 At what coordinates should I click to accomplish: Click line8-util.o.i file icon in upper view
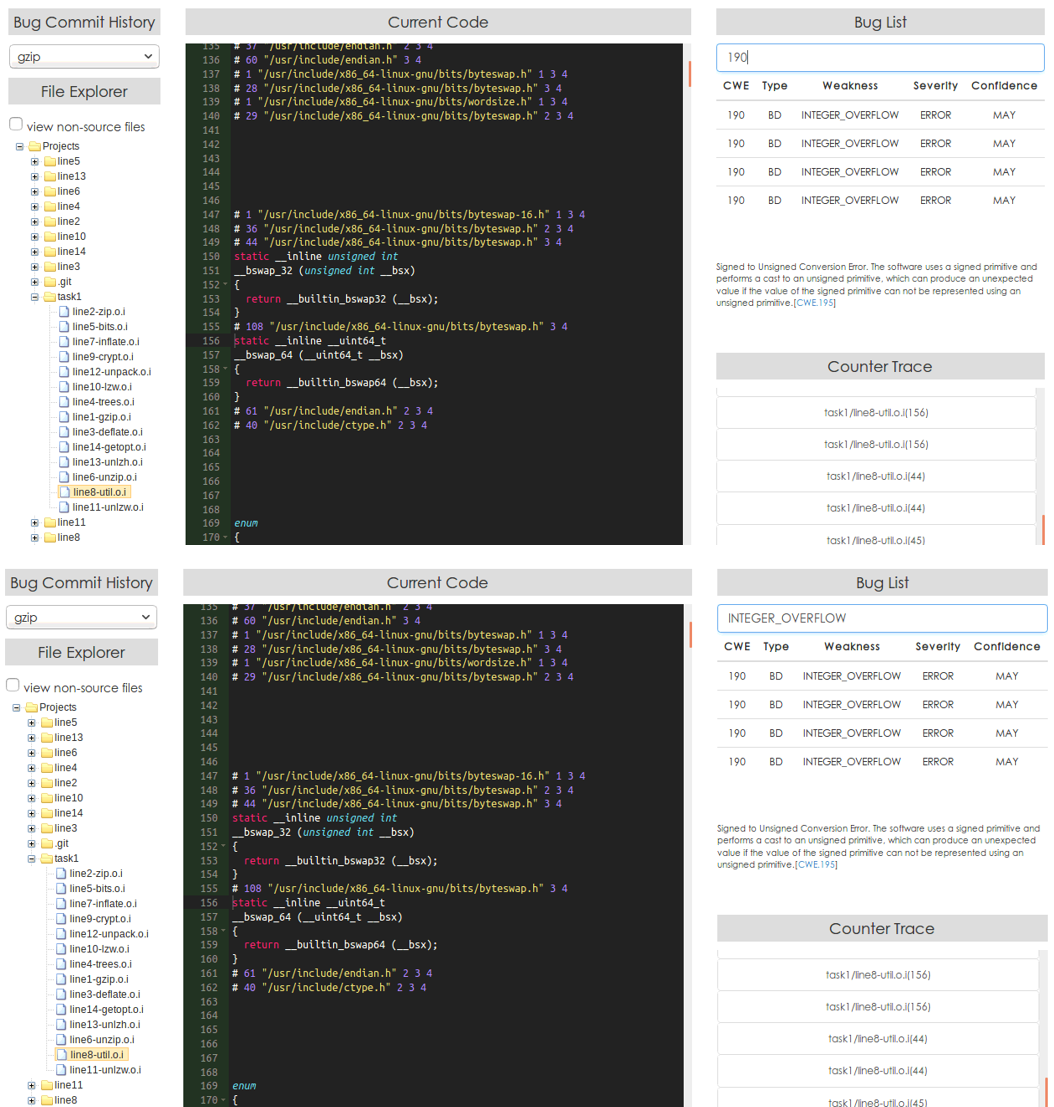pyautogui.click(x=65, y=492)
